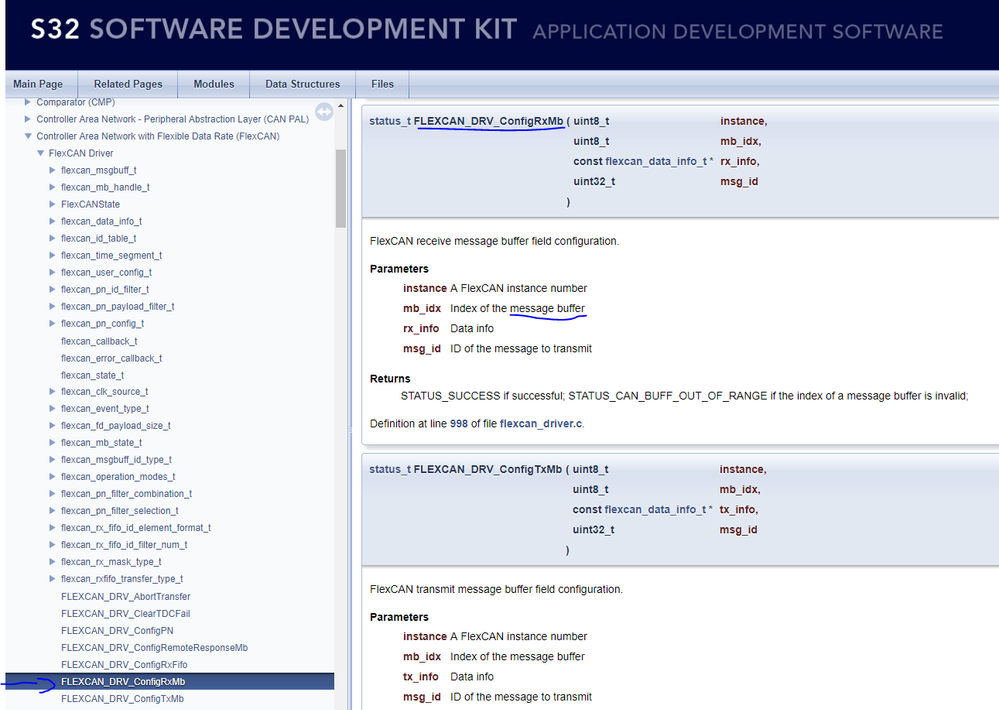Expand the flexcan_mb_handle_t node arrow

pos(52,187)
